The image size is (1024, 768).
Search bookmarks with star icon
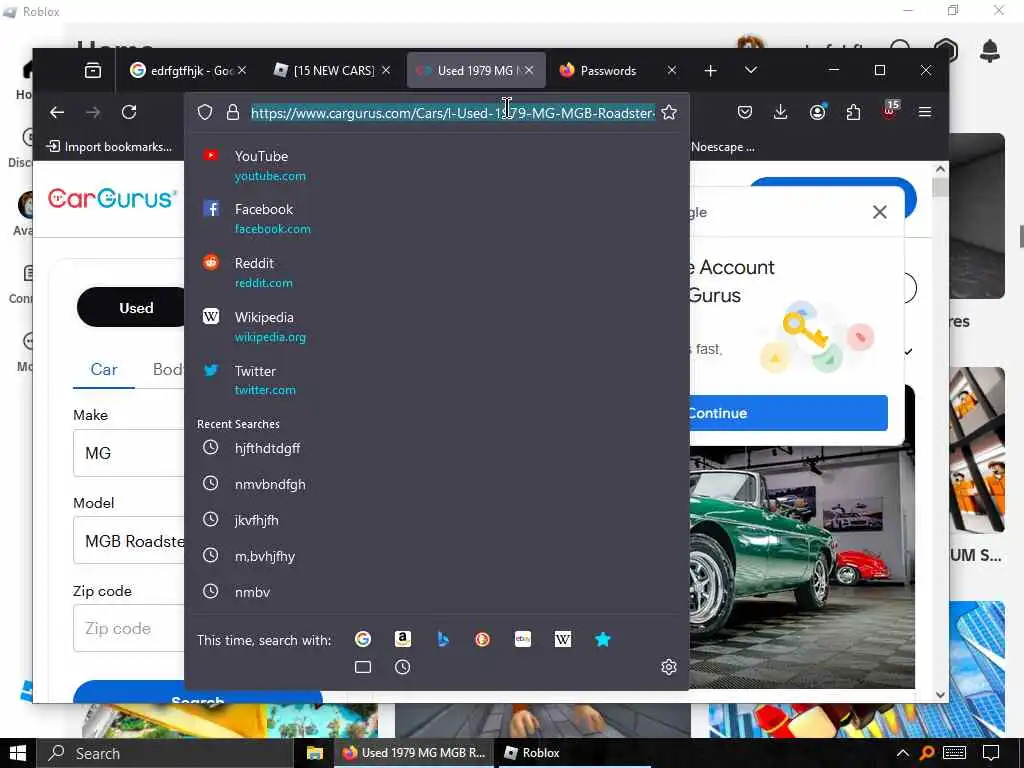click(603, 639)
